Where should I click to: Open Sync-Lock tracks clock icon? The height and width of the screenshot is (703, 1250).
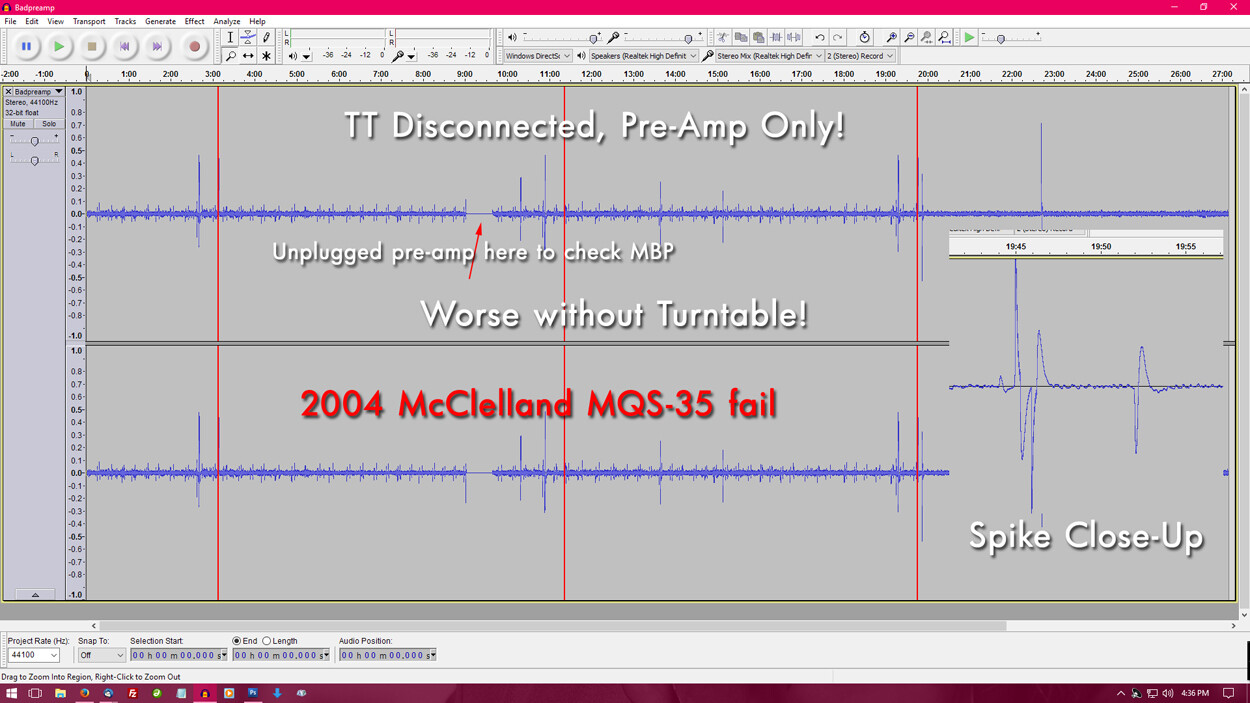[x=864, y=38]
